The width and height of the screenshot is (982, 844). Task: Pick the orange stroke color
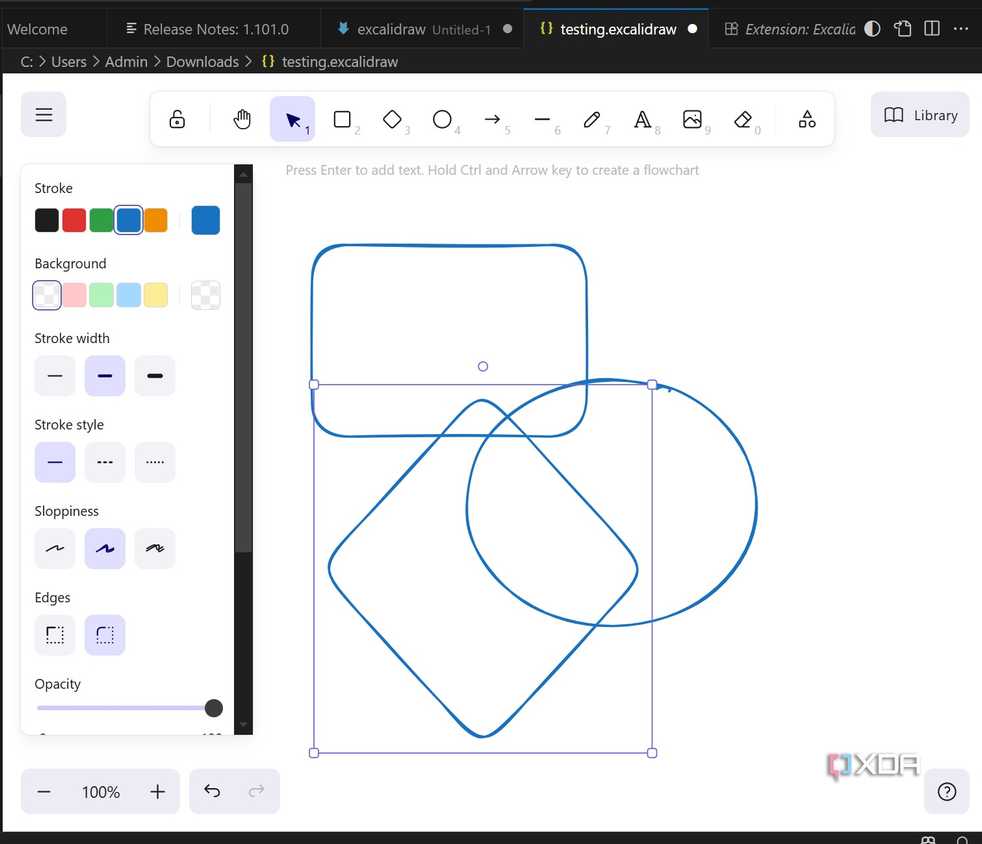(x=156, y=220)
